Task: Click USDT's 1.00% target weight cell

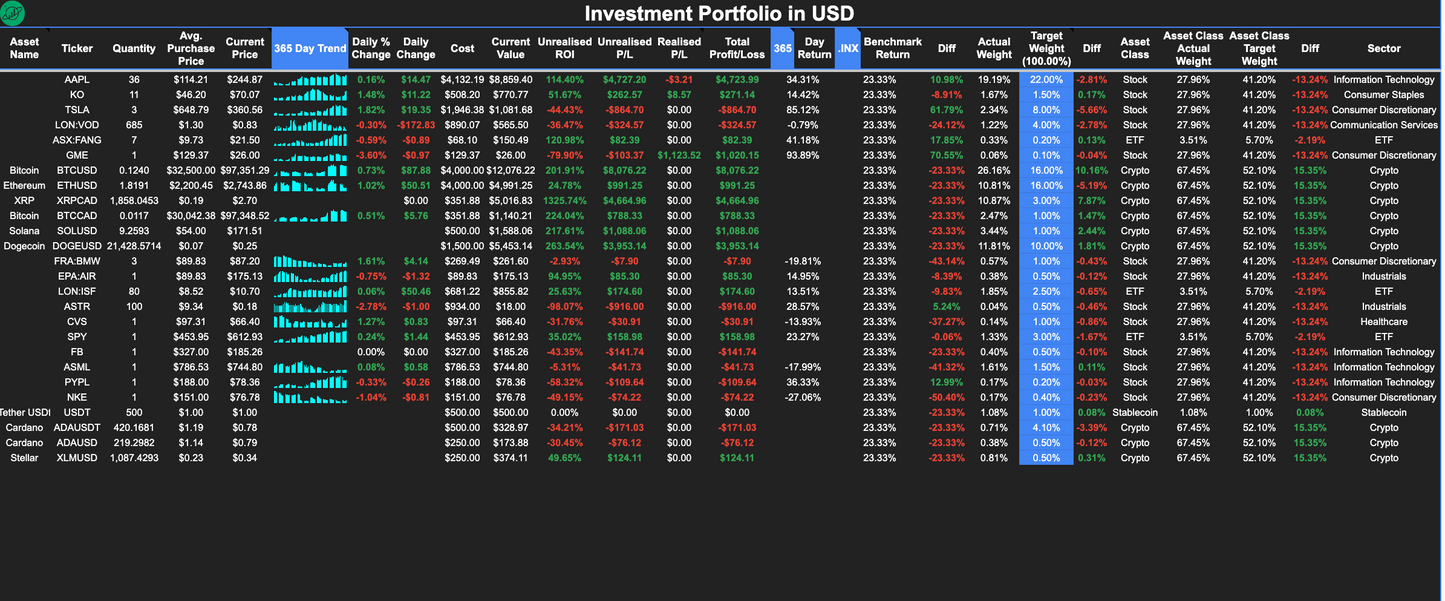Action: click(x=1045, y=412)
